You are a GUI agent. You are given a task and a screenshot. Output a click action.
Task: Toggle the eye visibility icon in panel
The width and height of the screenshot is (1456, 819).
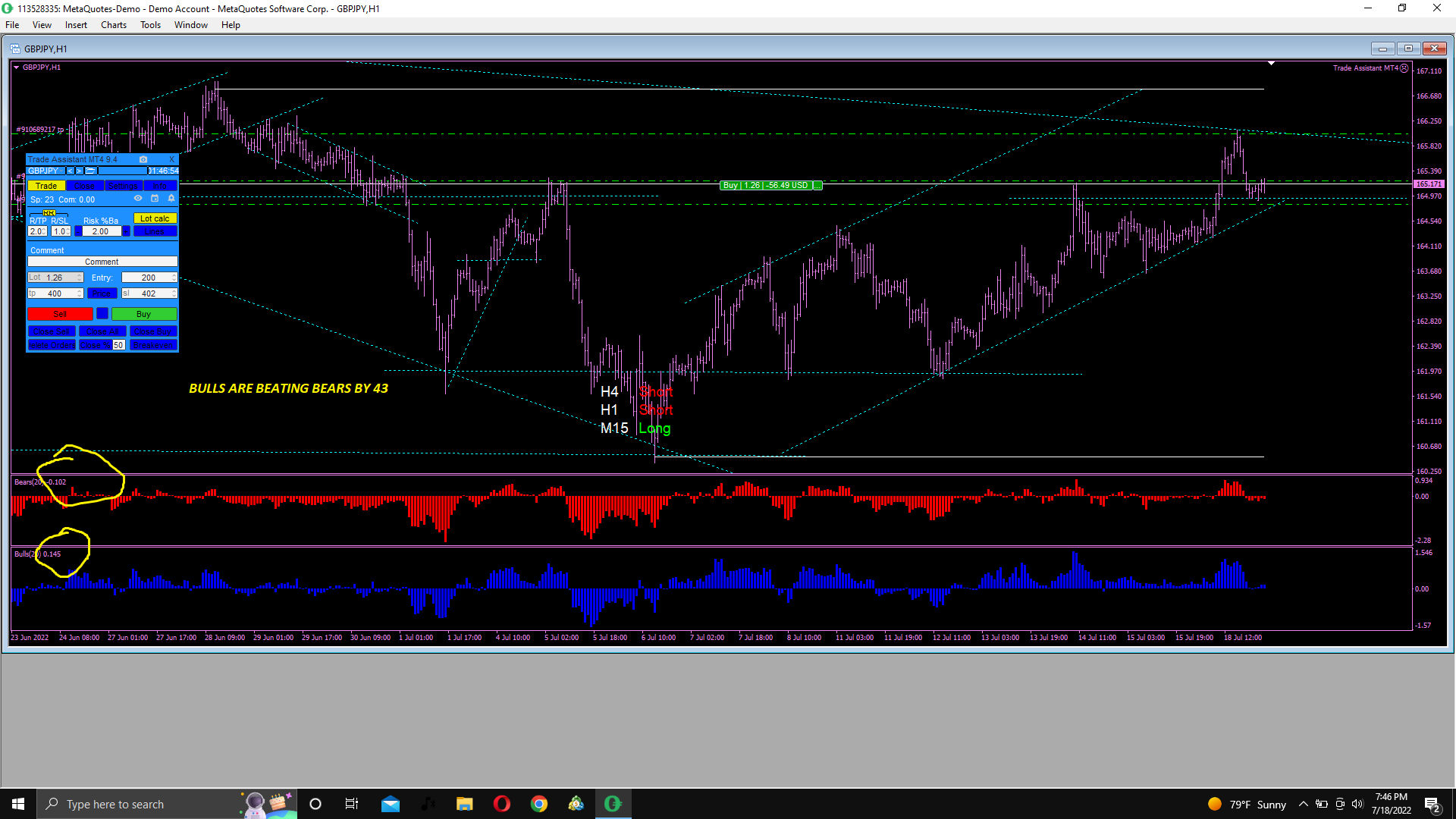[x=138, y=198]
